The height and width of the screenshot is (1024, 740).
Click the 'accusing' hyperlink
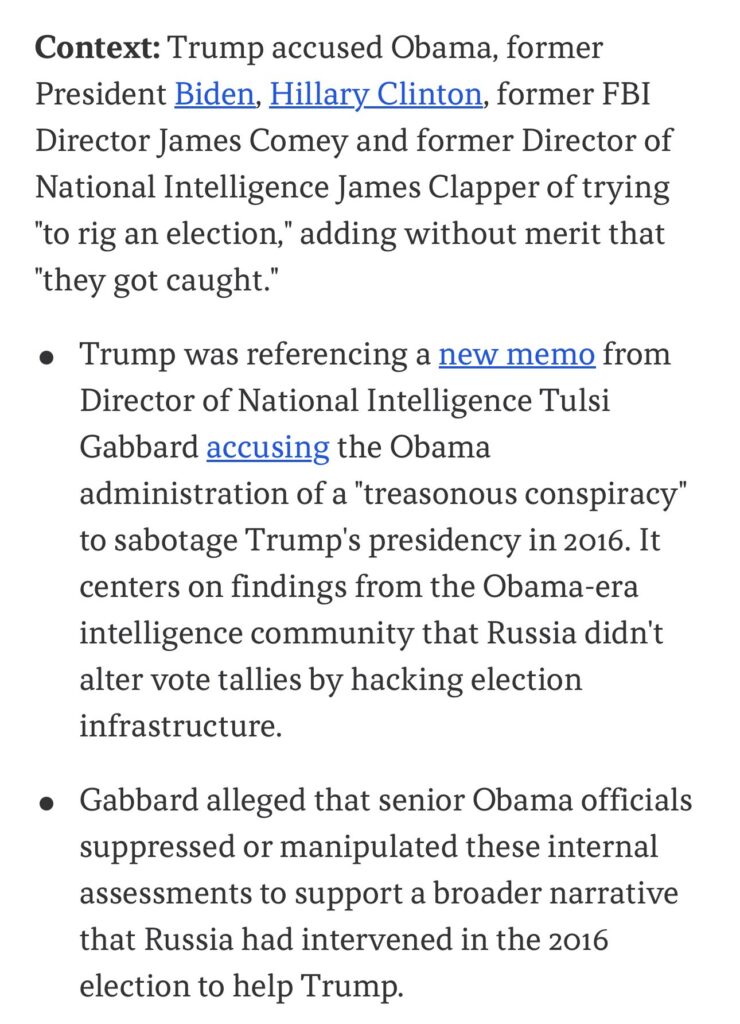click(x=268, y=449)
